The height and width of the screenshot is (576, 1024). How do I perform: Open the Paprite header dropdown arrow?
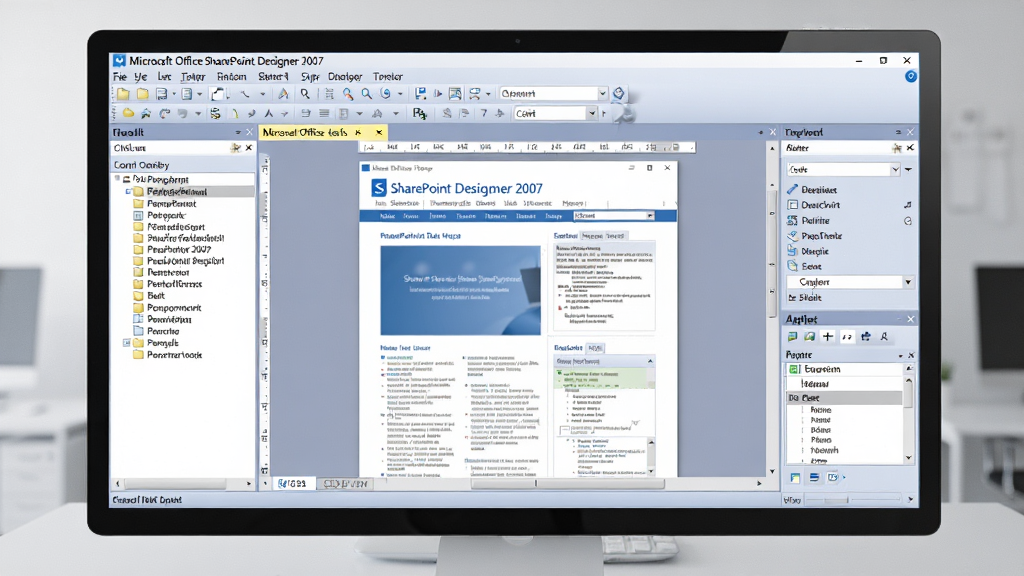901,355
